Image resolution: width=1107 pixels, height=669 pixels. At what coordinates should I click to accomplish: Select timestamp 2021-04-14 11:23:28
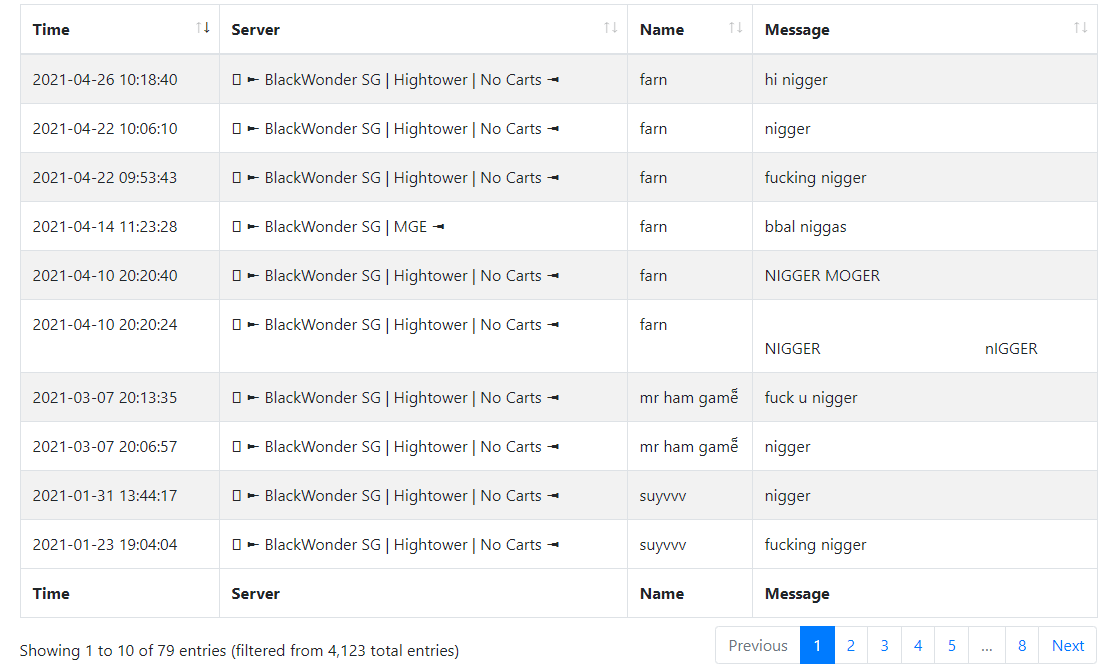pyautogui.click(x=105, y=227)
